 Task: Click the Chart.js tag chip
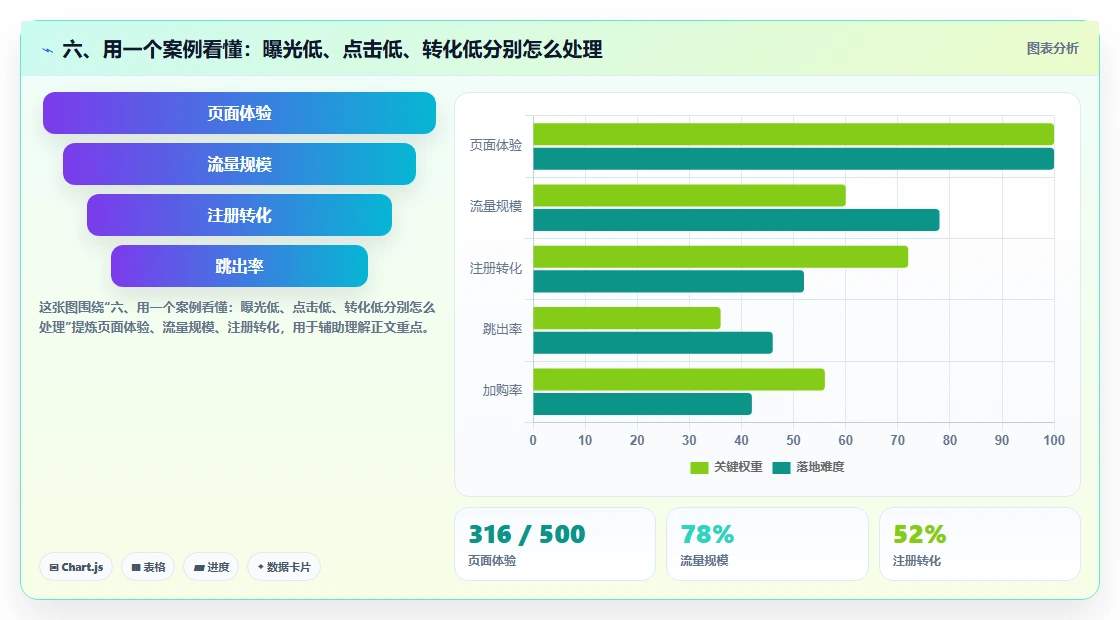point(76,566)
